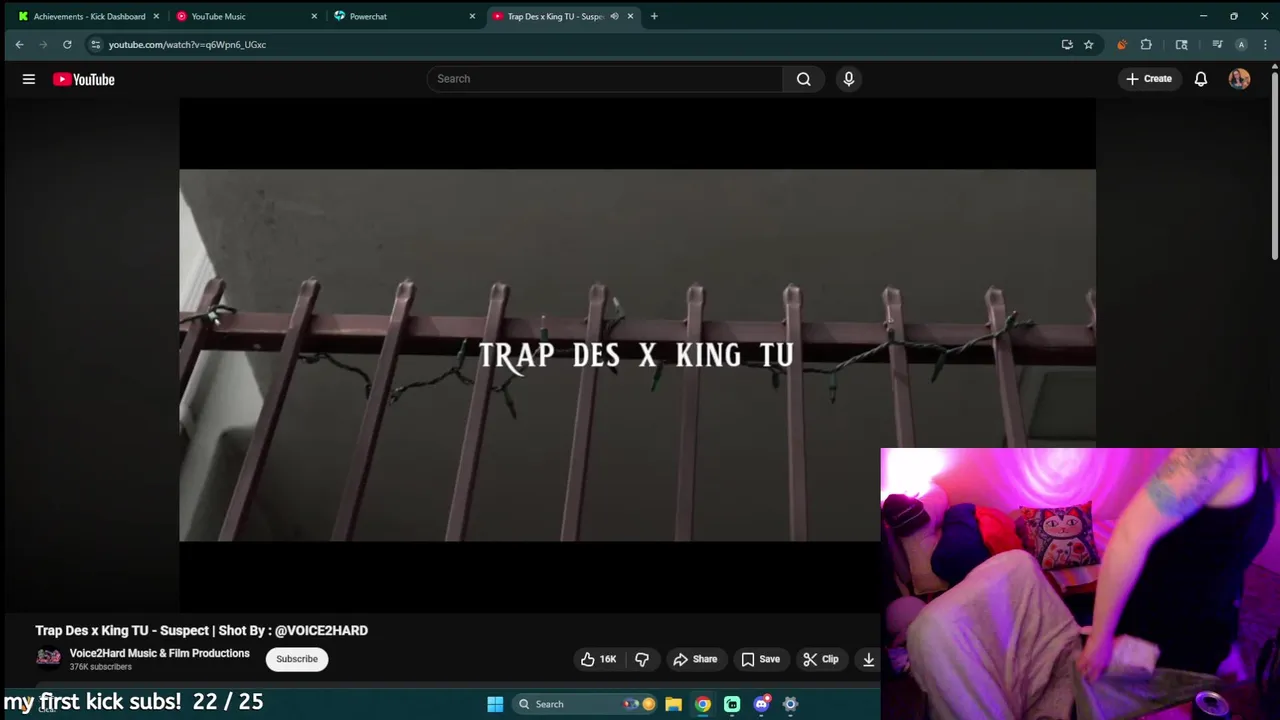Click the 376K subscribers text
Screen dimensions: 1280x720
[101, 667]
